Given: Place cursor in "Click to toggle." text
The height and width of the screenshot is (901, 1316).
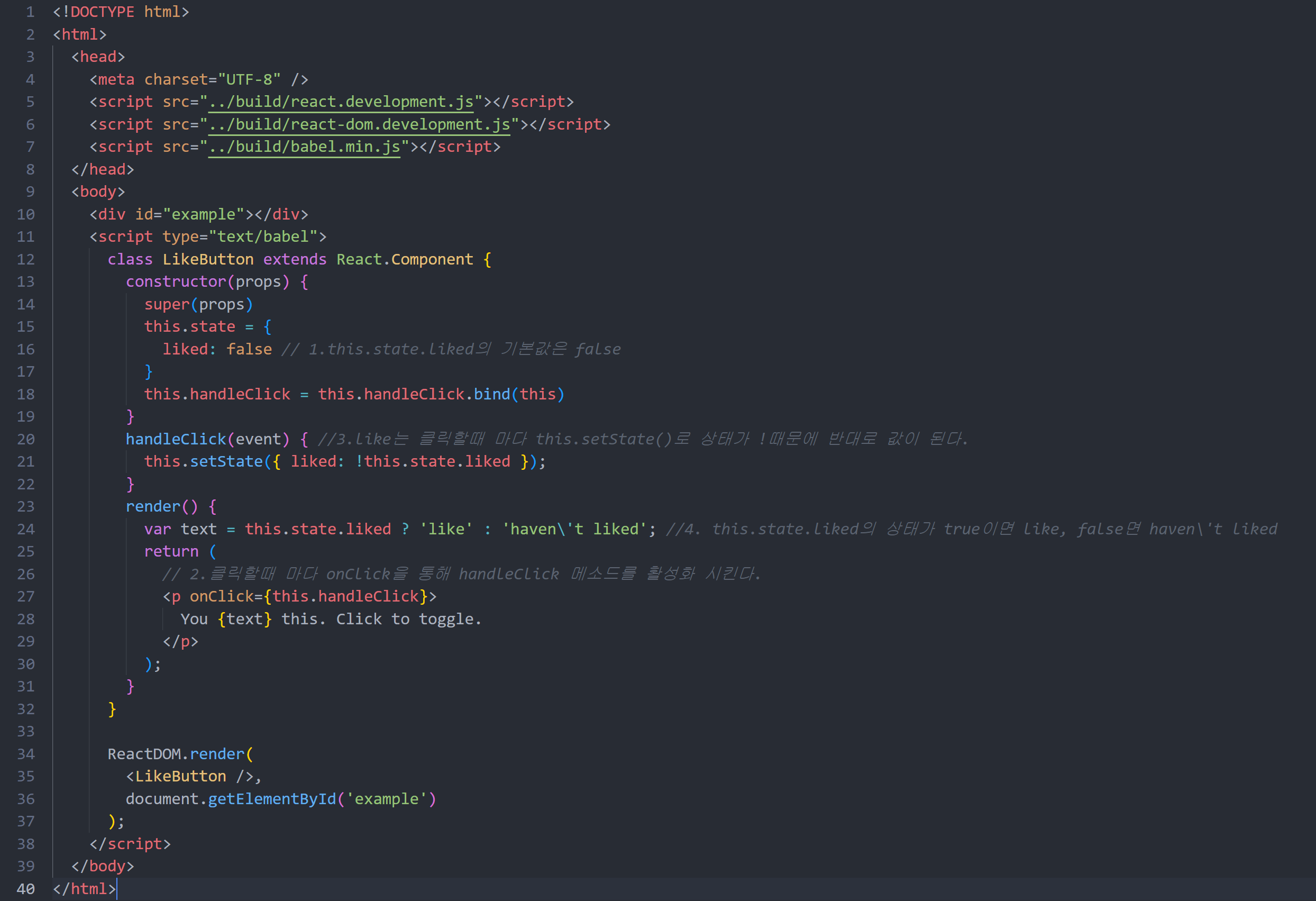Looking at the screenshot, I should pyautogui.click(x=408, y=620).
